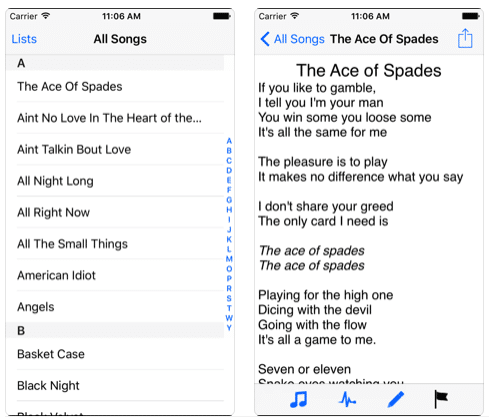Jump to letter S in side index
The image size is (489, 417).
pyautogui.click(x=229, y=298)
